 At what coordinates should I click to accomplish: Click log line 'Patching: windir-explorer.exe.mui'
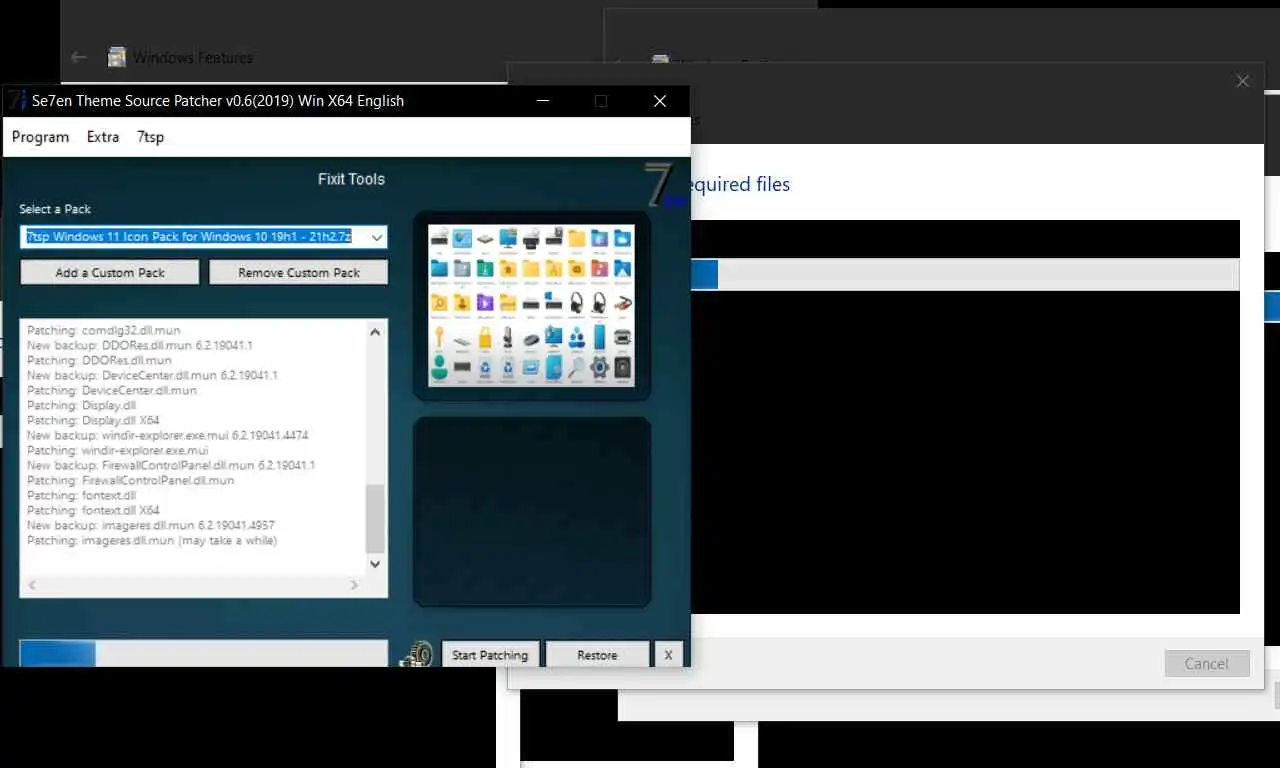coord(118,450)
